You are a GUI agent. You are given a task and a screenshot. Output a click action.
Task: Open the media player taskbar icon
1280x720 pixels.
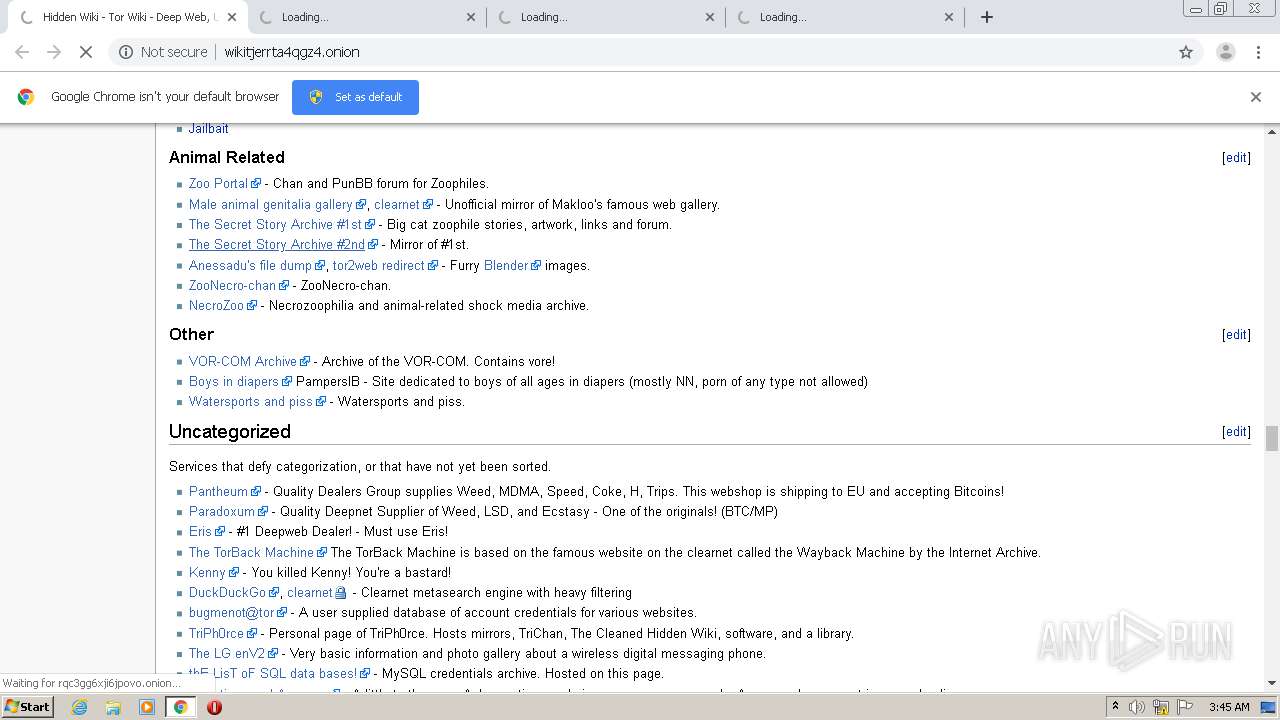click(147, 707)
